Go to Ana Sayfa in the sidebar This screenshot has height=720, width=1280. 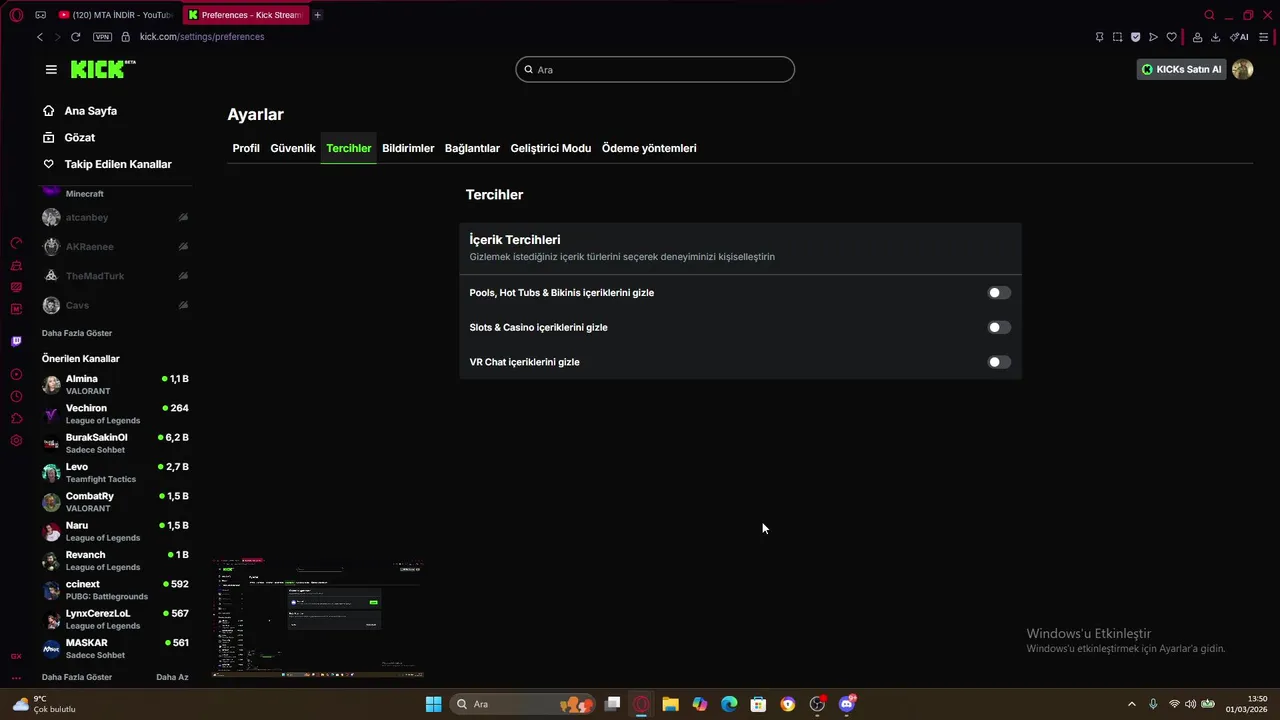[90, 111]
